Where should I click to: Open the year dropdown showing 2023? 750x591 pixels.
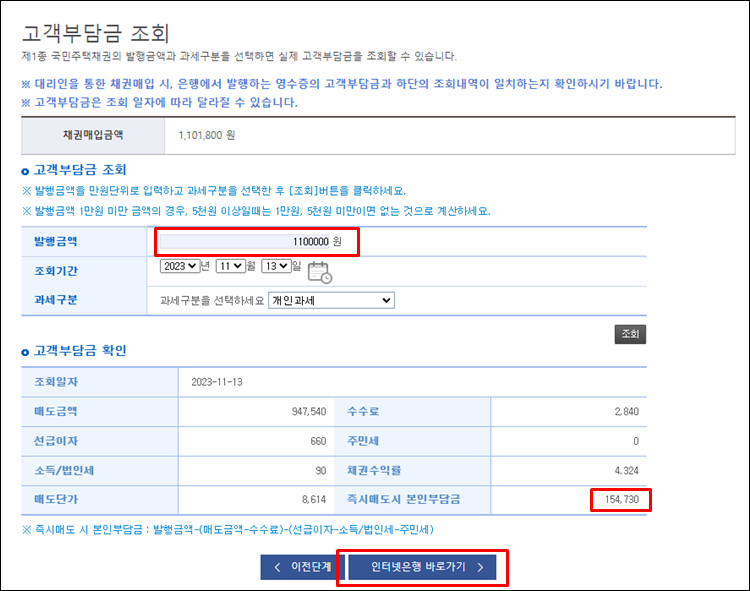(x=180, y=266)
